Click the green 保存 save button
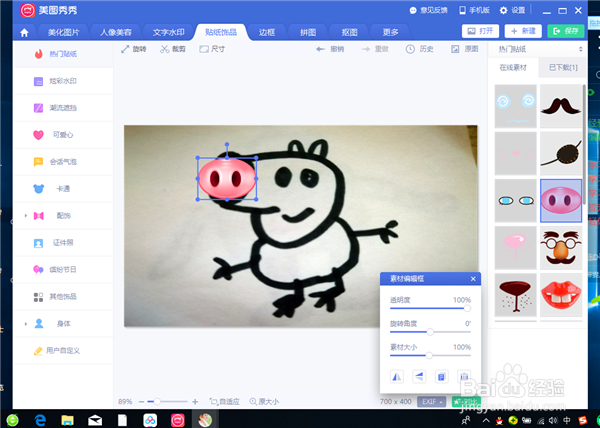The image size is (600, 428). click(566, 31)
